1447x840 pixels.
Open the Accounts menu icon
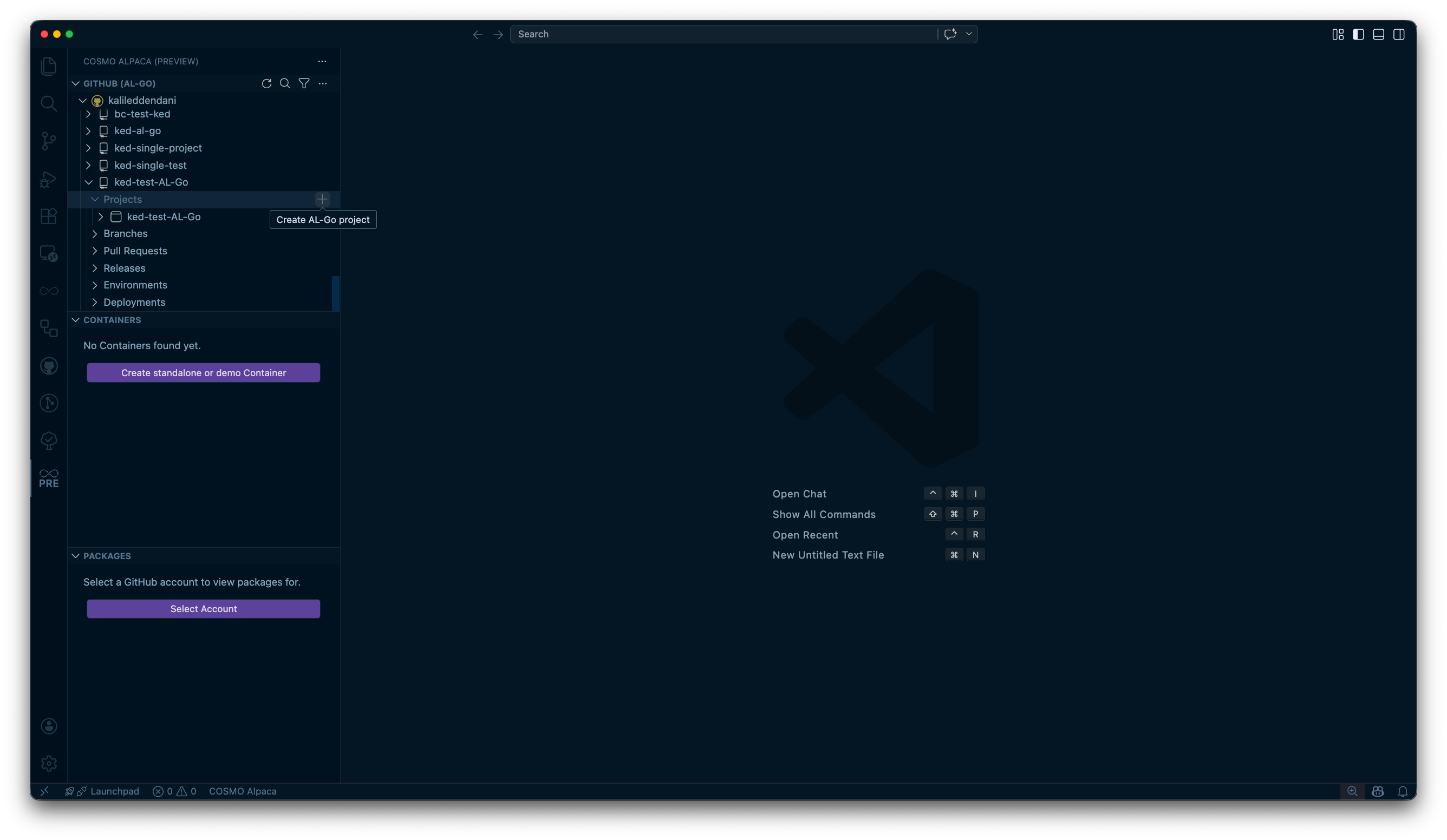pos(49,726)
